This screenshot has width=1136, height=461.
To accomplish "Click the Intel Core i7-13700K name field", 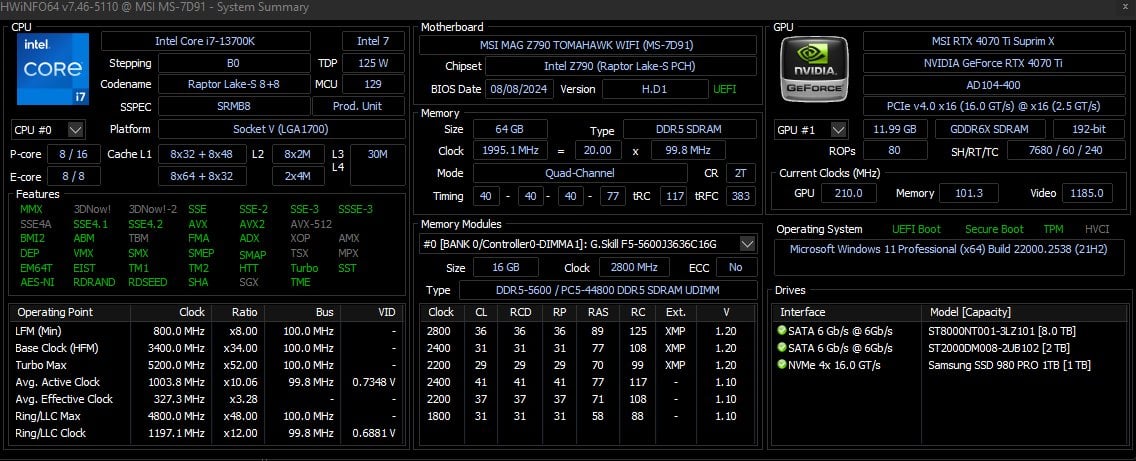I will [x=206, y=41].
